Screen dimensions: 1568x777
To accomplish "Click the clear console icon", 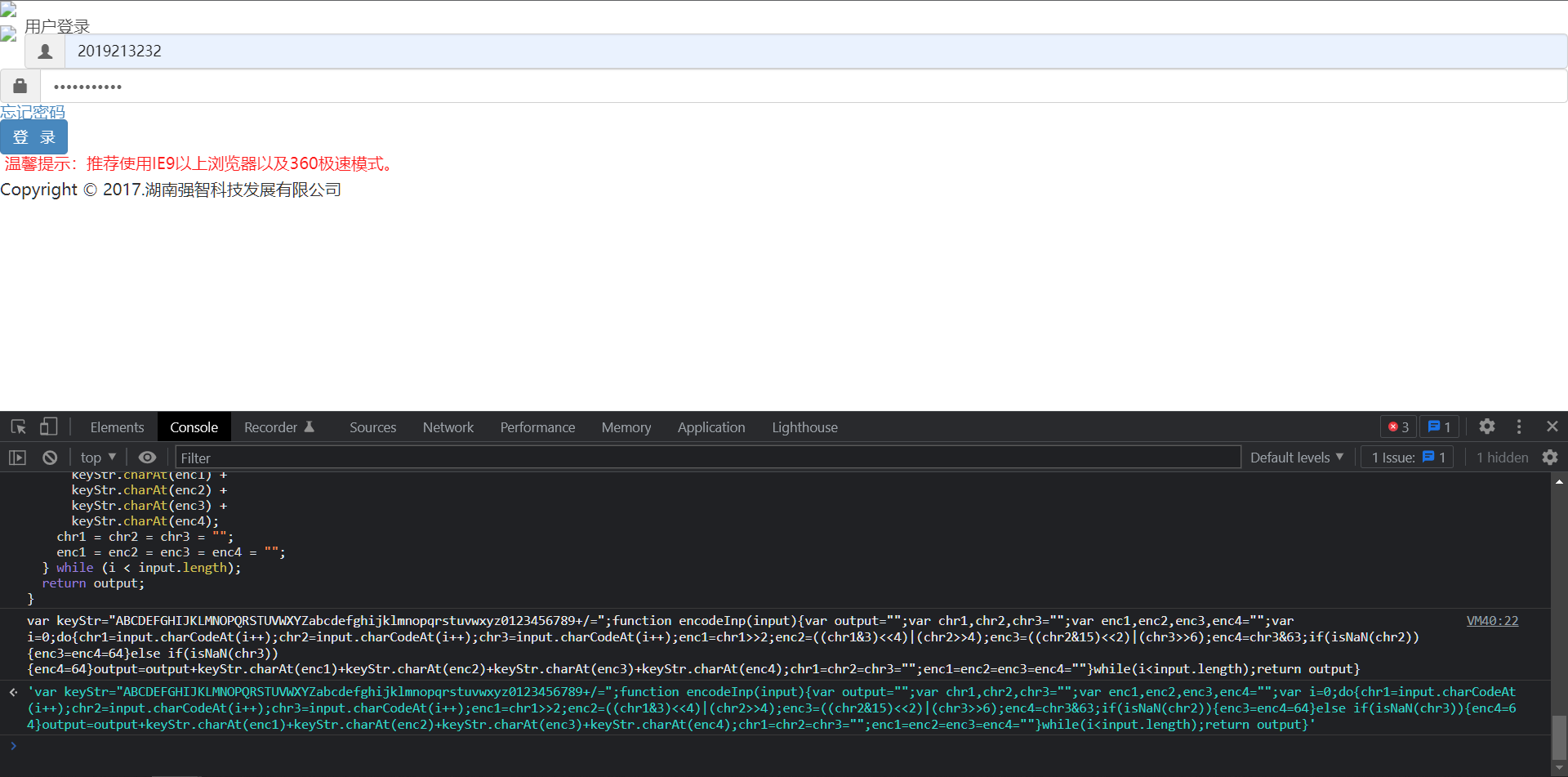I will click(x=49, y=457).
